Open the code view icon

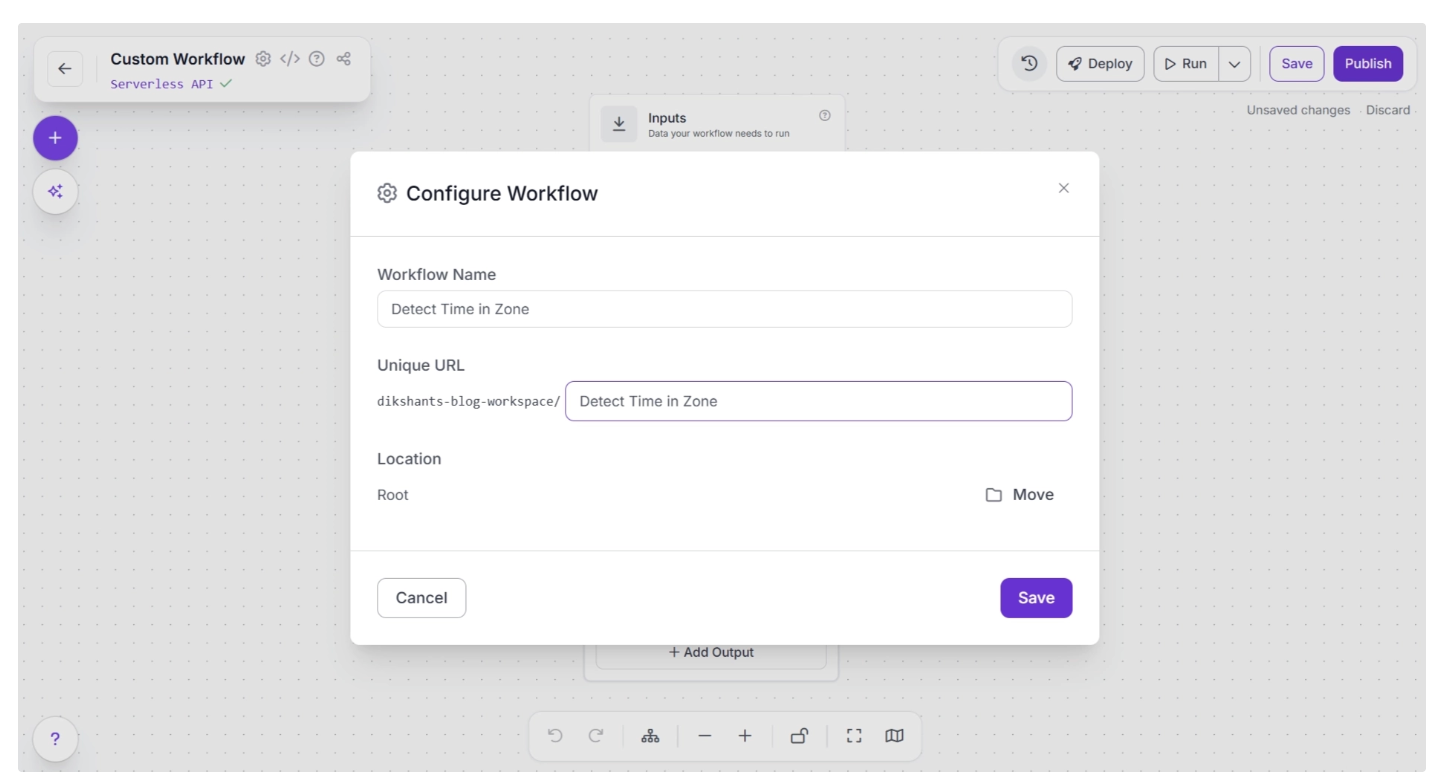(x=289, y=59)
